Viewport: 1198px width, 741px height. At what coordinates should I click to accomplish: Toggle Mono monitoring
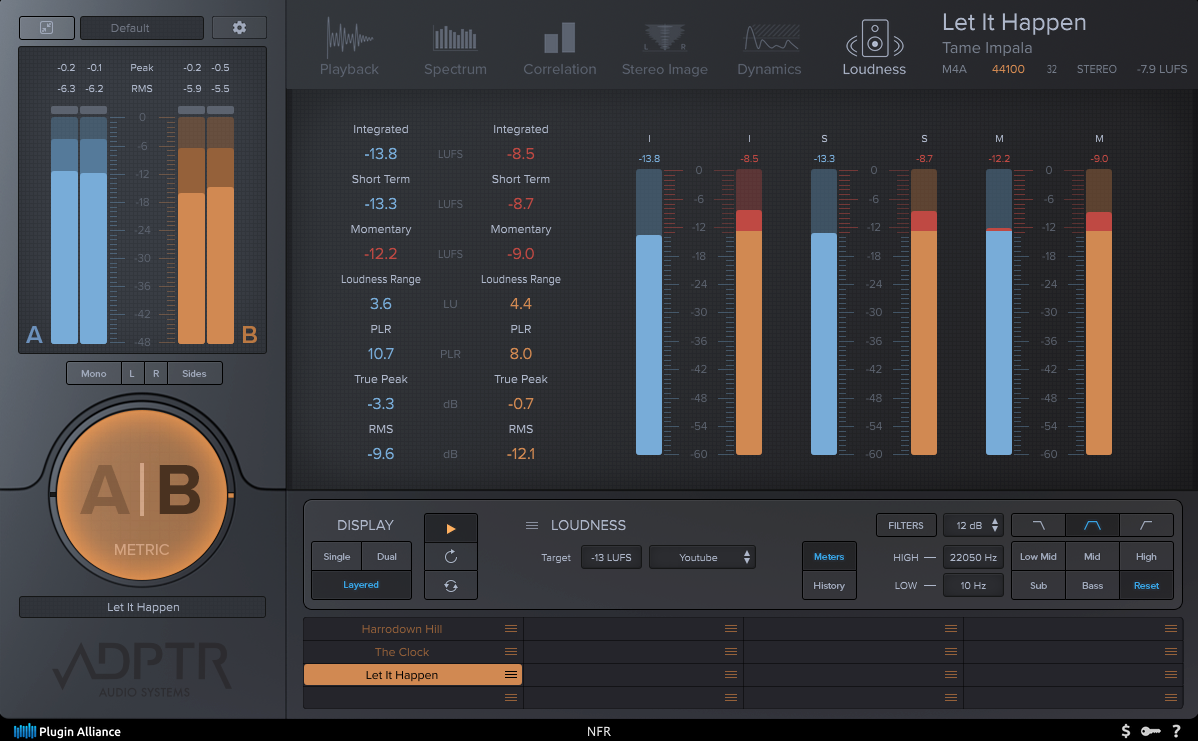click(x=94, y=374)
